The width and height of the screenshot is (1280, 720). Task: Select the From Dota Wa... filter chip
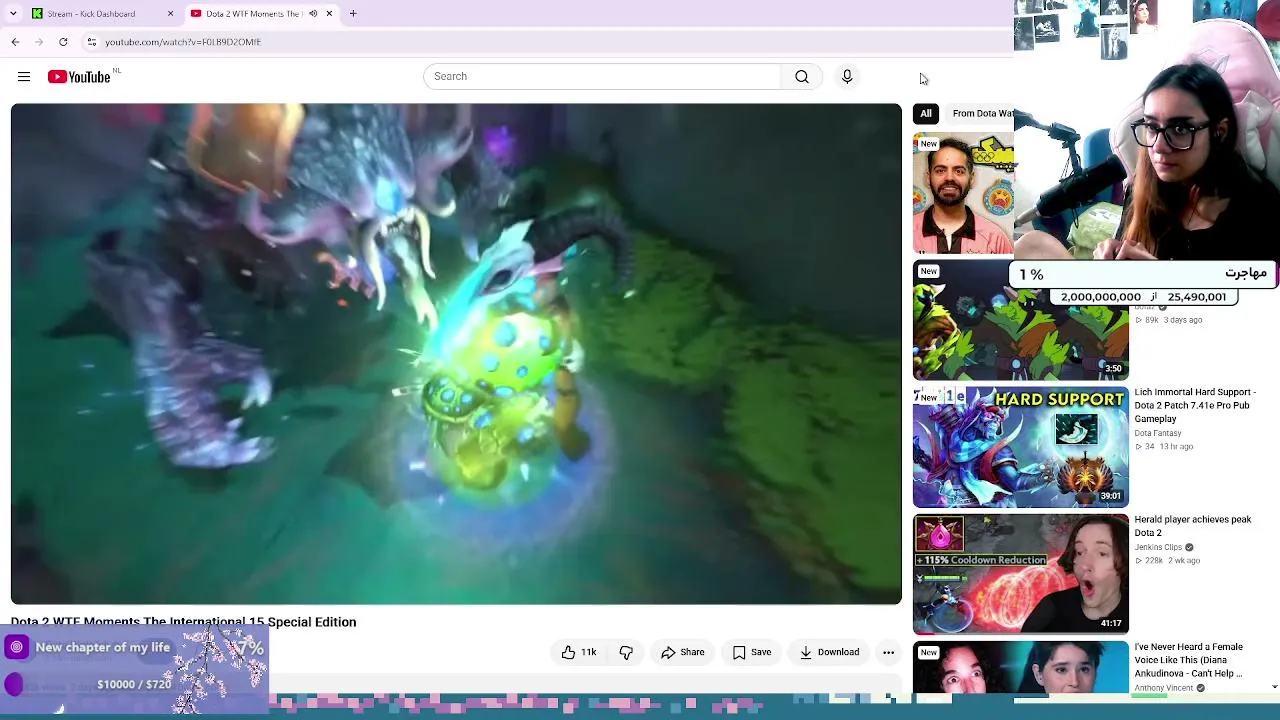(982, 114)
